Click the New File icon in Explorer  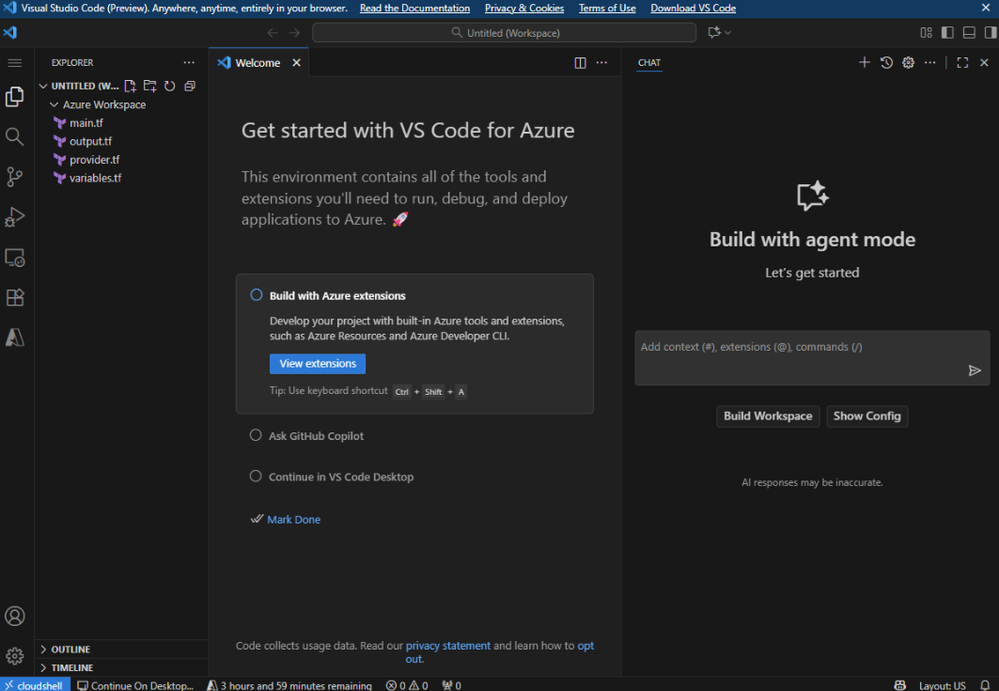point(131,86)
